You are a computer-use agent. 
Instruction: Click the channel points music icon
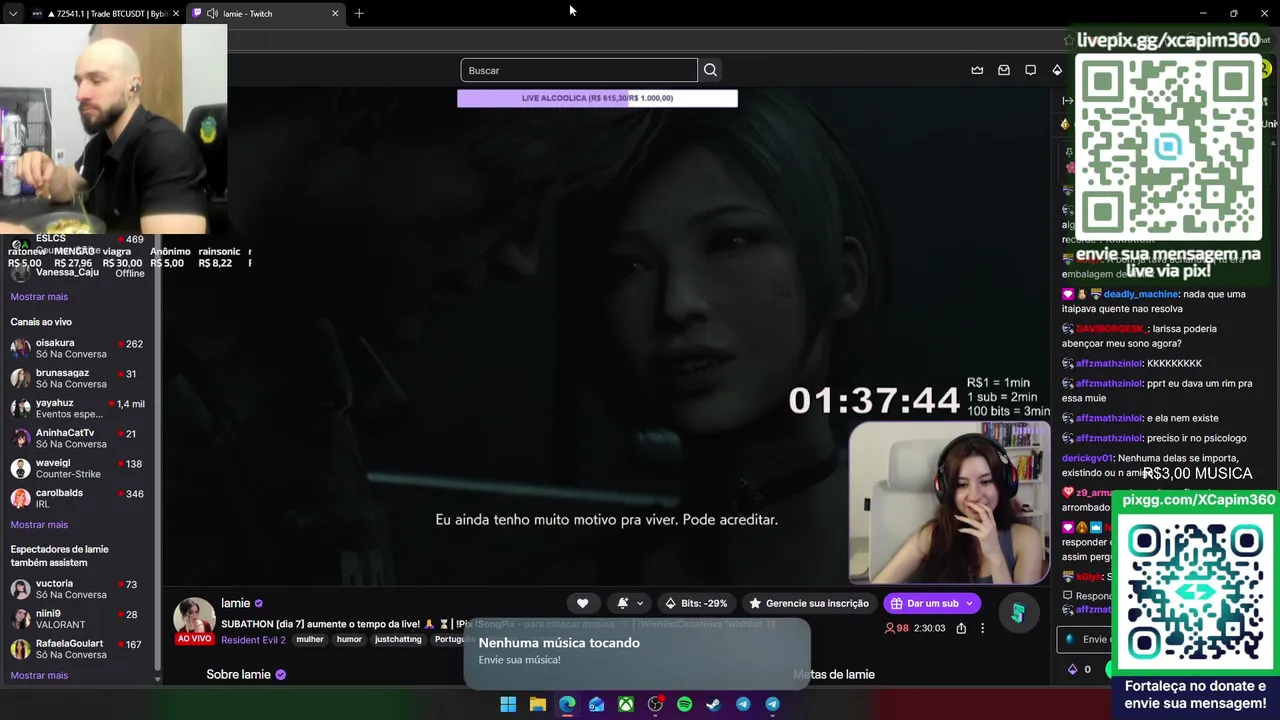pos(1017,613)
